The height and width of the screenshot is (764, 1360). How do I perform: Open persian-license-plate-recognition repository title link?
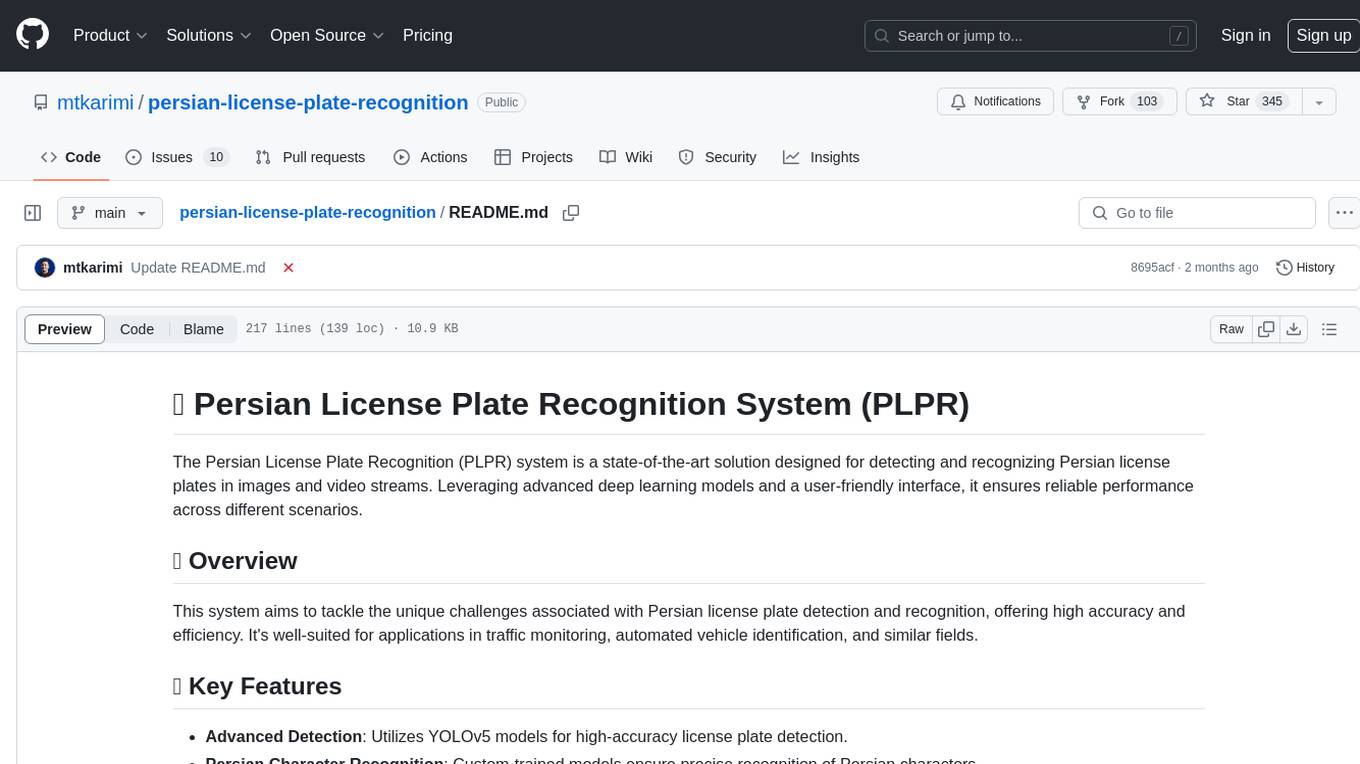click(x=308, y=102)
